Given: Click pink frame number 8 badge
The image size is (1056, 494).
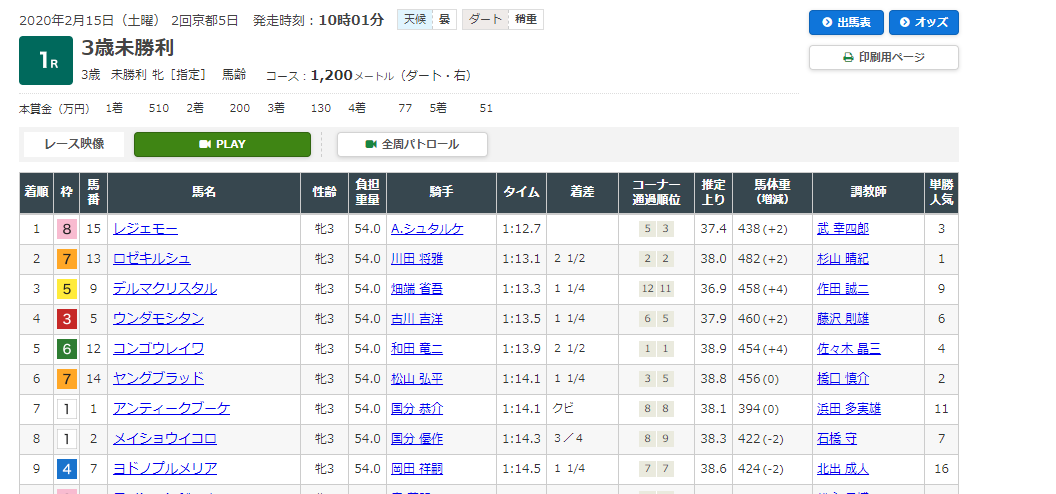Looking at the screenshot, I should (x=65, y=229).
